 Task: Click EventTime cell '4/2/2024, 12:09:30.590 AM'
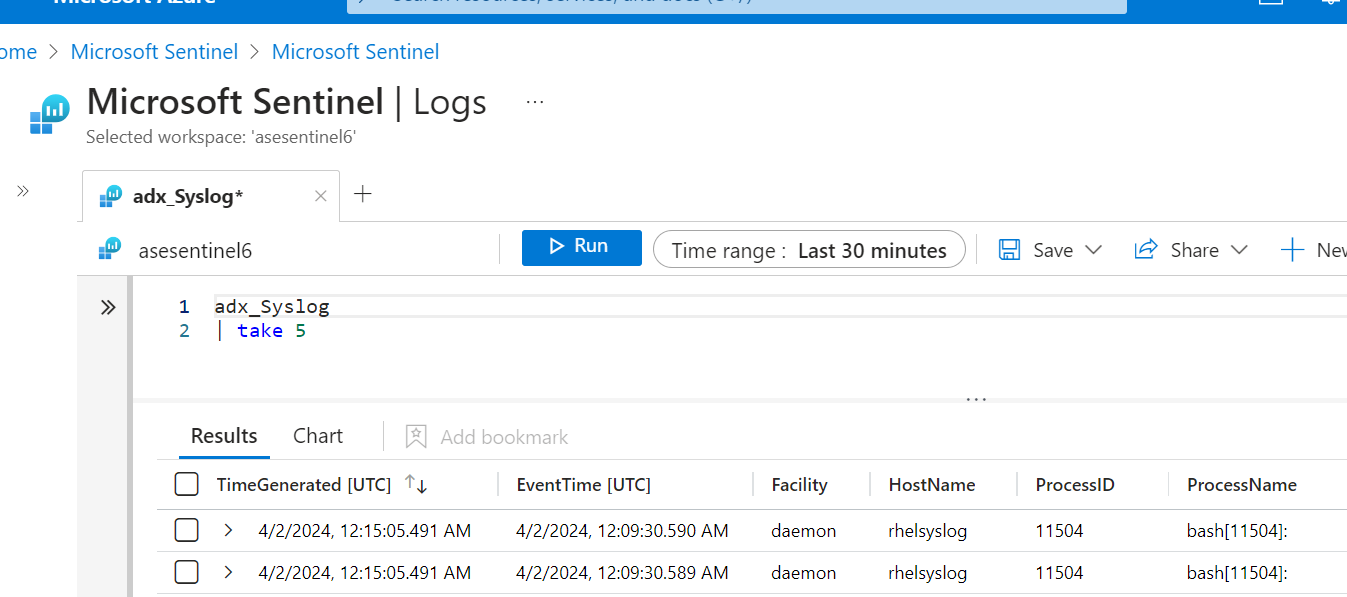coord(622,530)
